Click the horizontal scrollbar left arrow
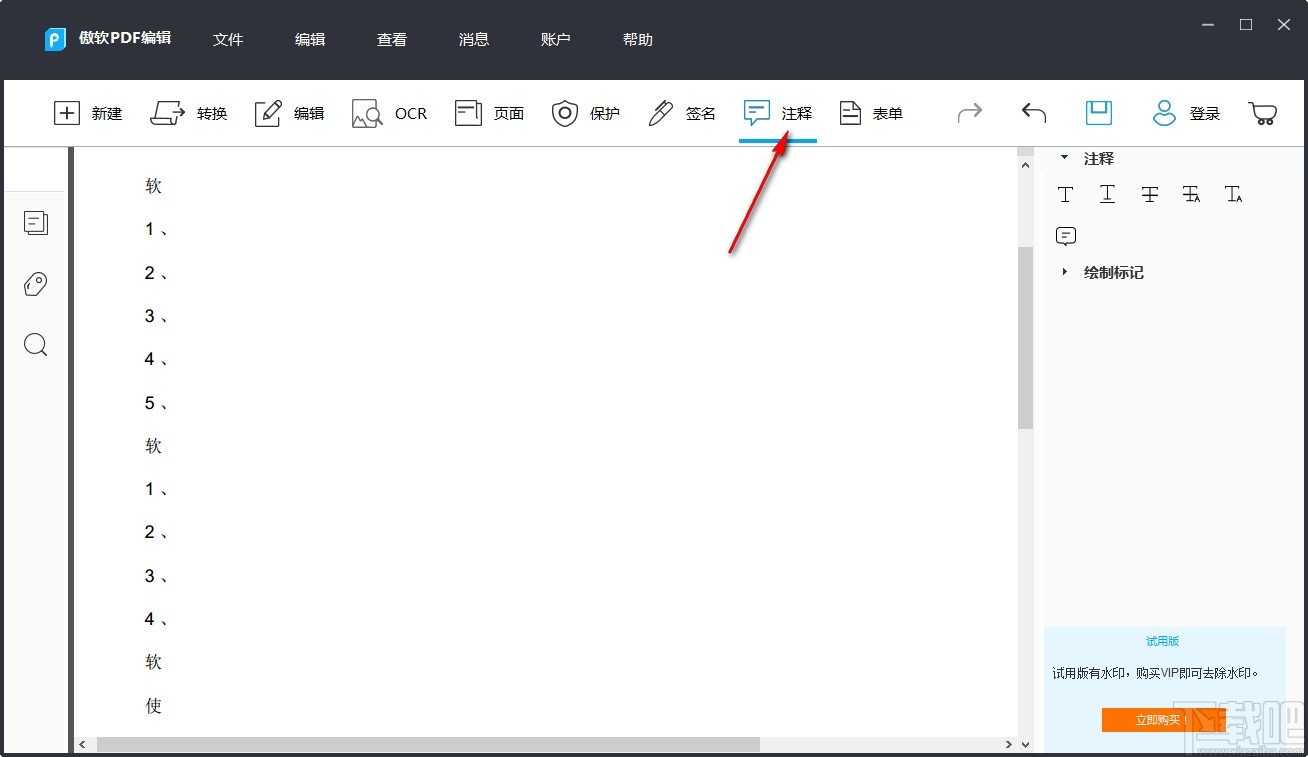Screen dimensions: 1308x757 [x=82, y=744]
